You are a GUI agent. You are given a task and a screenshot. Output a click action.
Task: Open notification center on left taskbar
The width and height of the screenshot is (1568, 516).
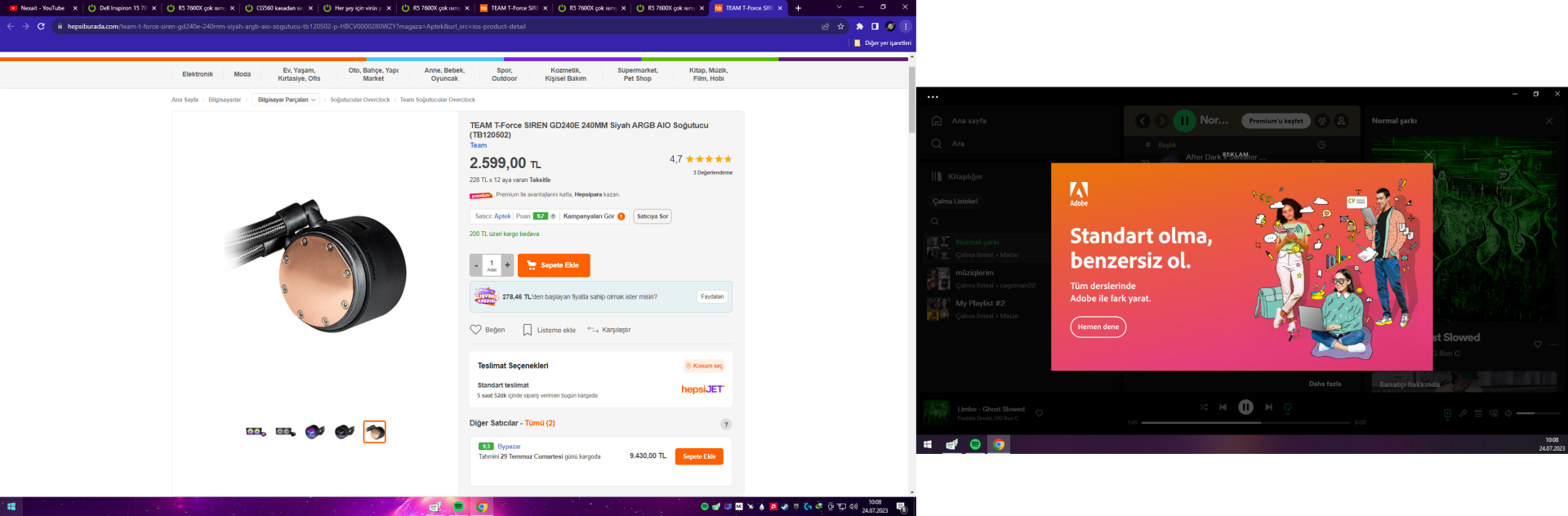tap(902, 507)
